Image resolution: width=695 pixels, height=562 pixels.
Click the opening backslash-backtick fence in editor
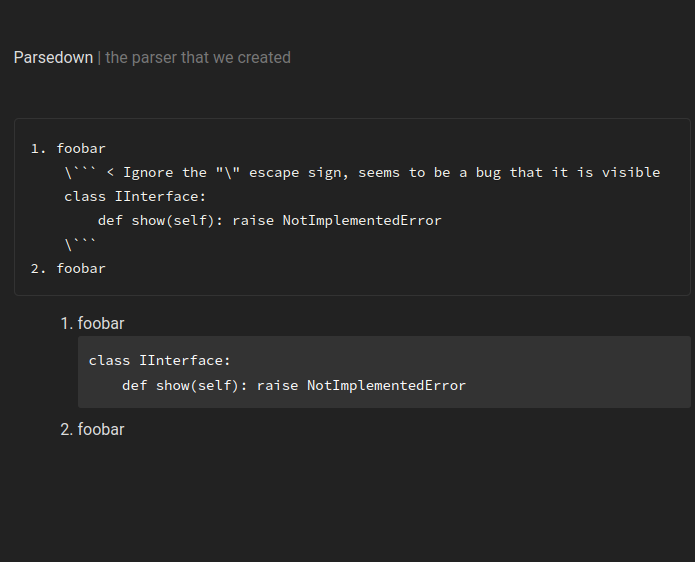(80, 173)
